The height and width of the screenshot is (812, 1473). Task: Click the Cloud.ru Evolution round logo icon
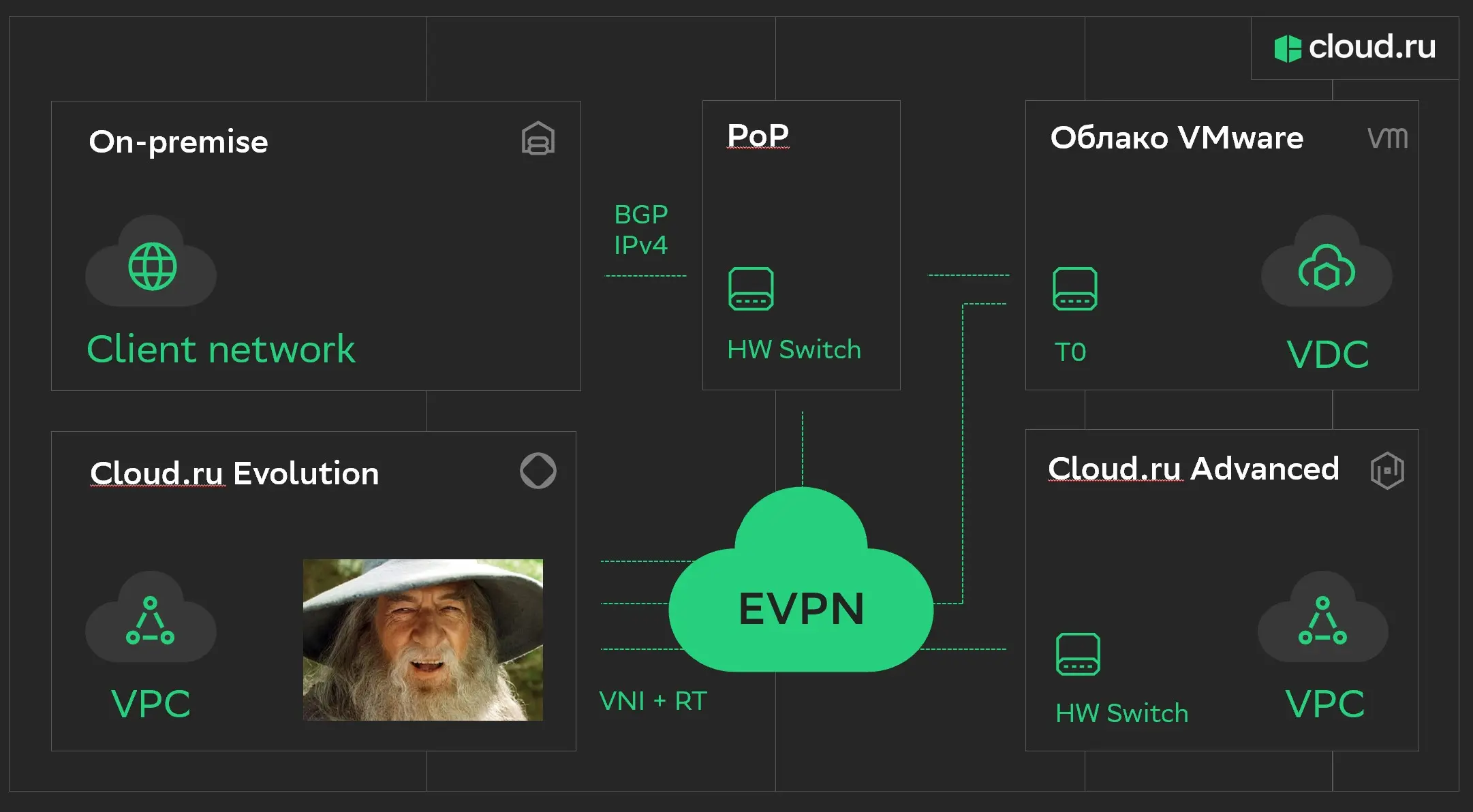pyautogui.click(x=538, y=471)
